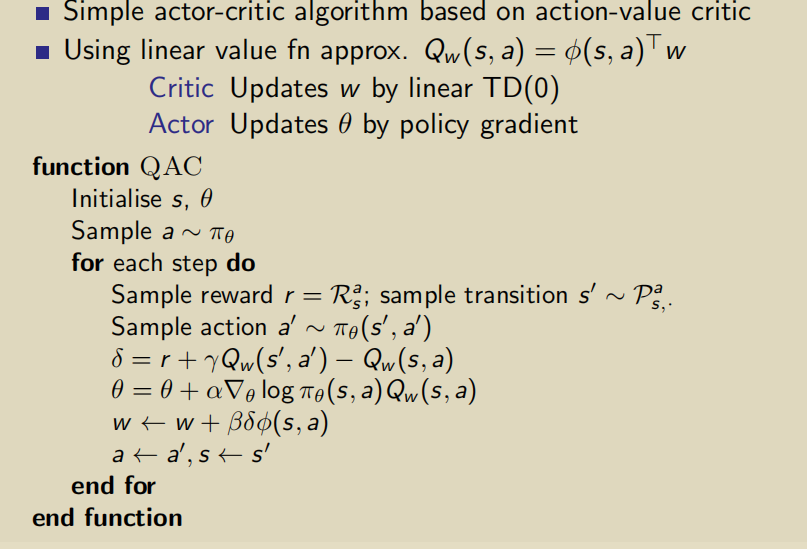Click the square bullet before "Using linear value"

tap(41, 52)
